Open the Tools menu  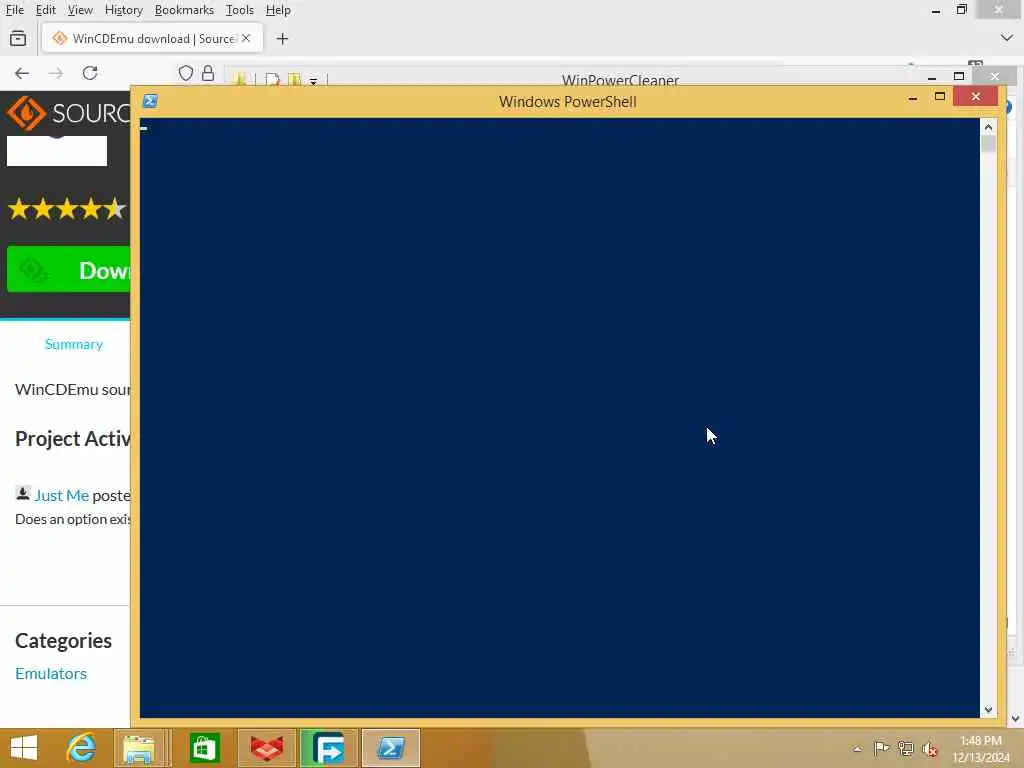click(x=240, y=10)
